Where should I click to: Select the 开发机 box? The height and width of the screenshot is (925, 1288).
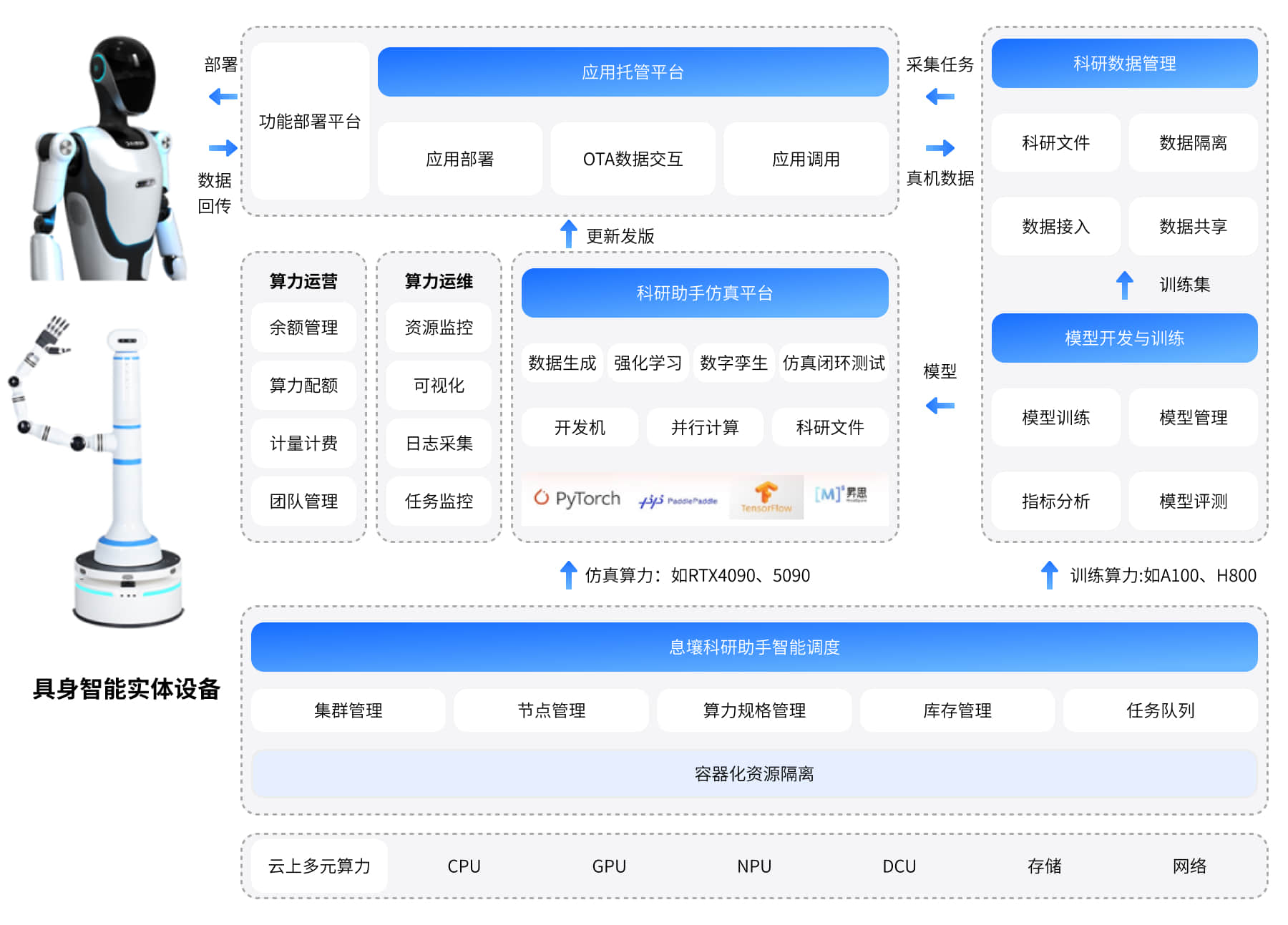(580, 427)
